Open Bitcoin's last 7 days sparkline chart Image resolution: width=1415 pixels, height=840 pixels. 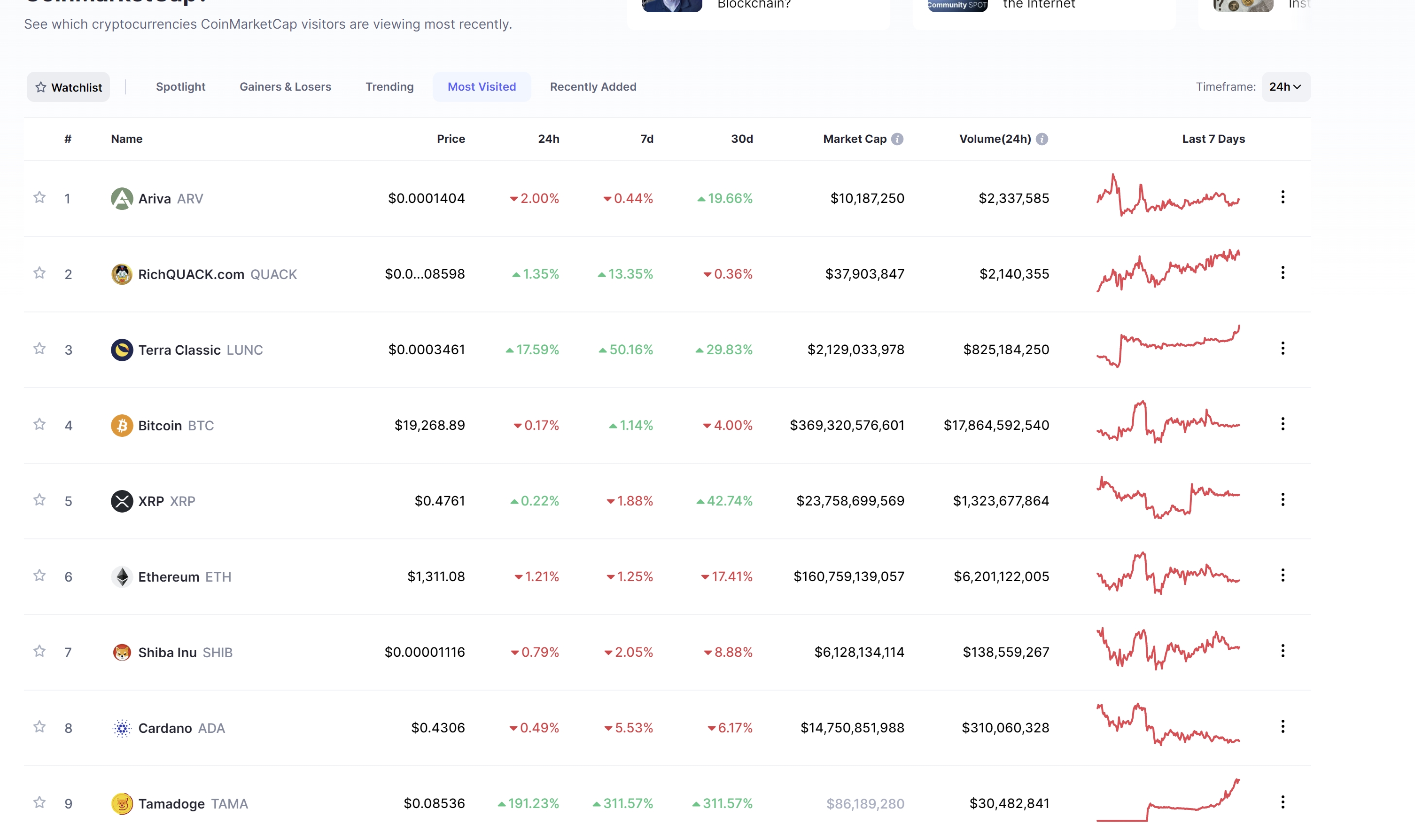(1168, 422)
